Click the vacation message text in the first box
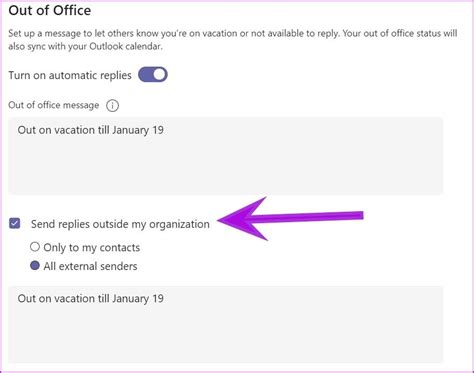474x373 pixels. click(91, 130)
